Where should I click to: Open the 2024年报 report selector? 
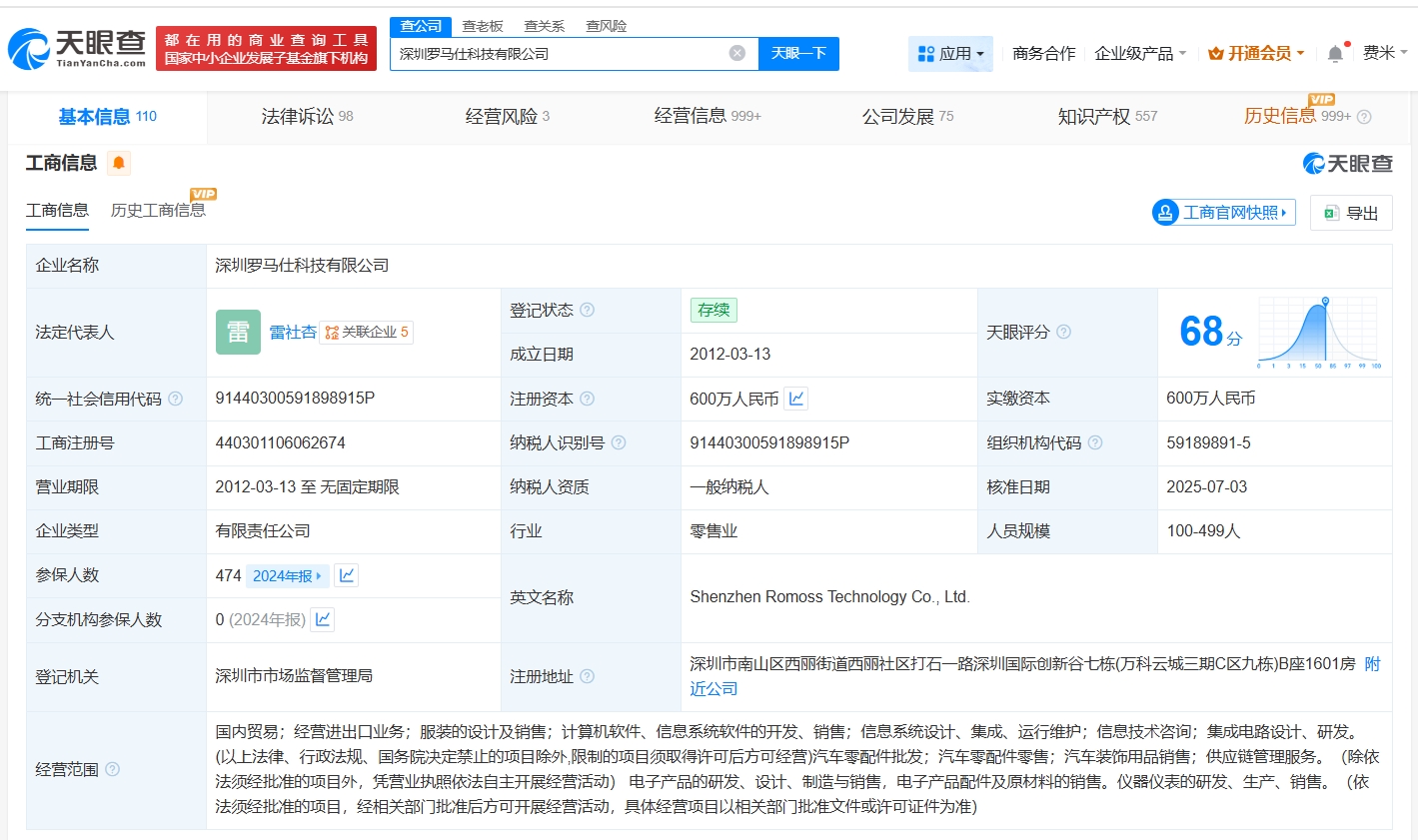click(288, 575)
